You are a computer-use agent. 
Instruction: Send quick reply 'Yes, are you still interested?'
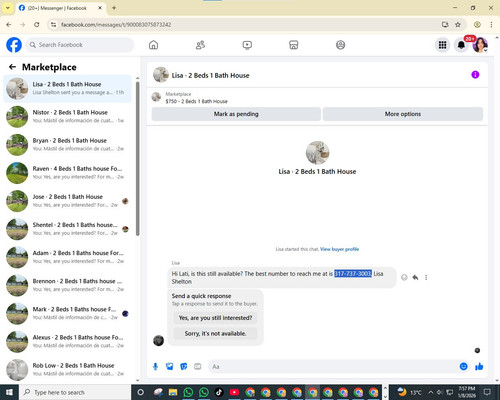tap(215, 318)
